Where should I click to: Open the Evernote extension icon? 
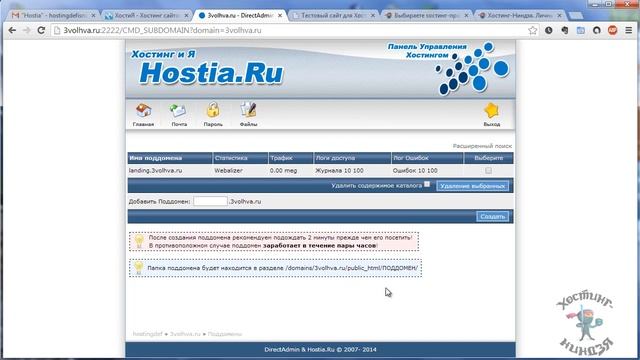(564, 31)
